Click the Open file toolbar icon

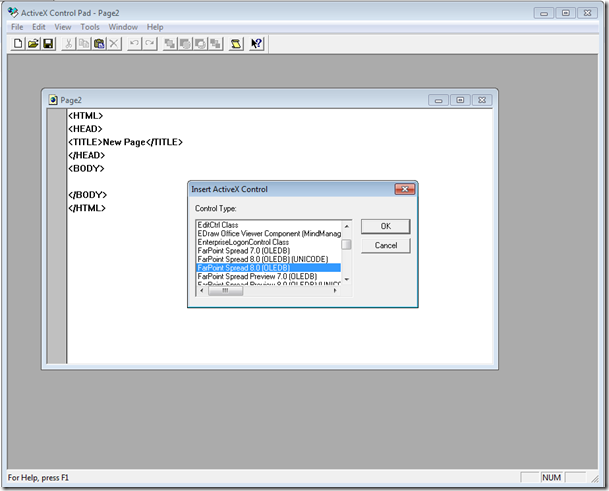pos(32,44)
